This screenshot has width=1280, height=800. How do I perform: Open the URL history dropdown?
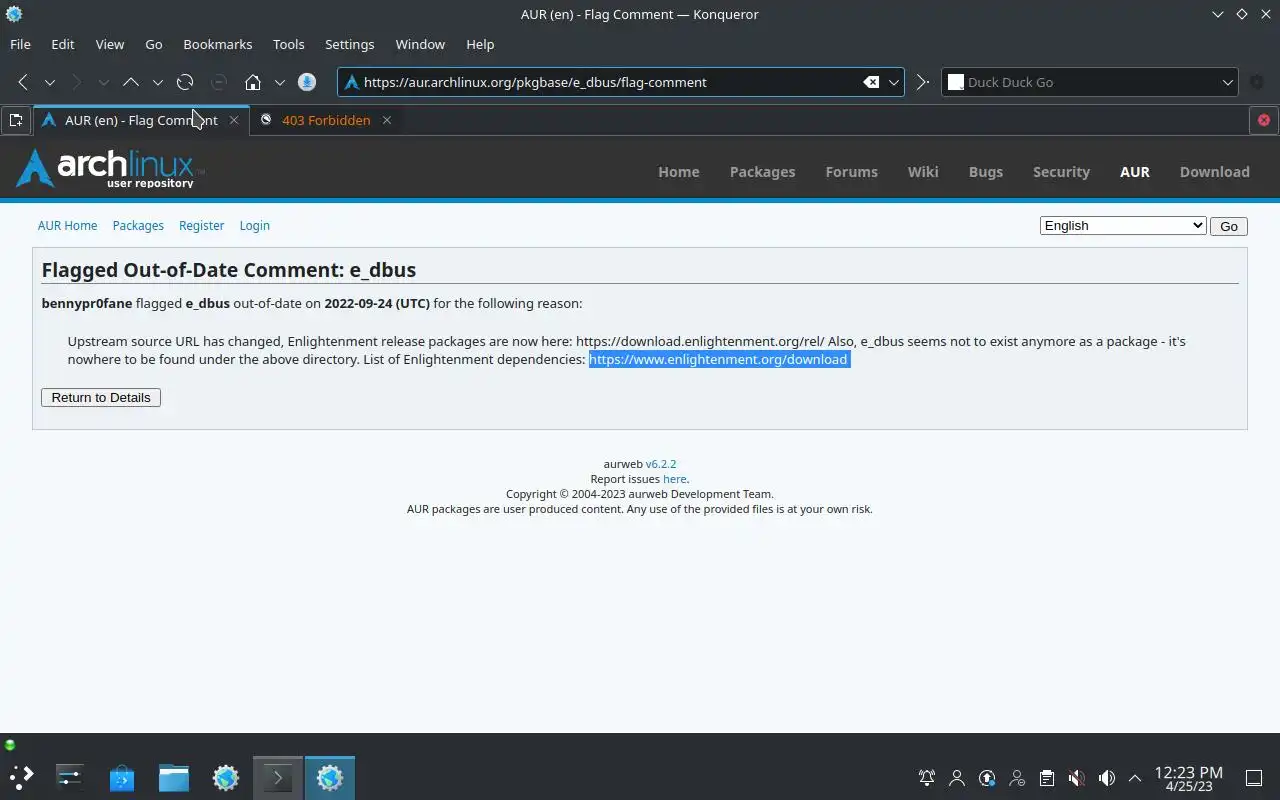pos(894,82)
